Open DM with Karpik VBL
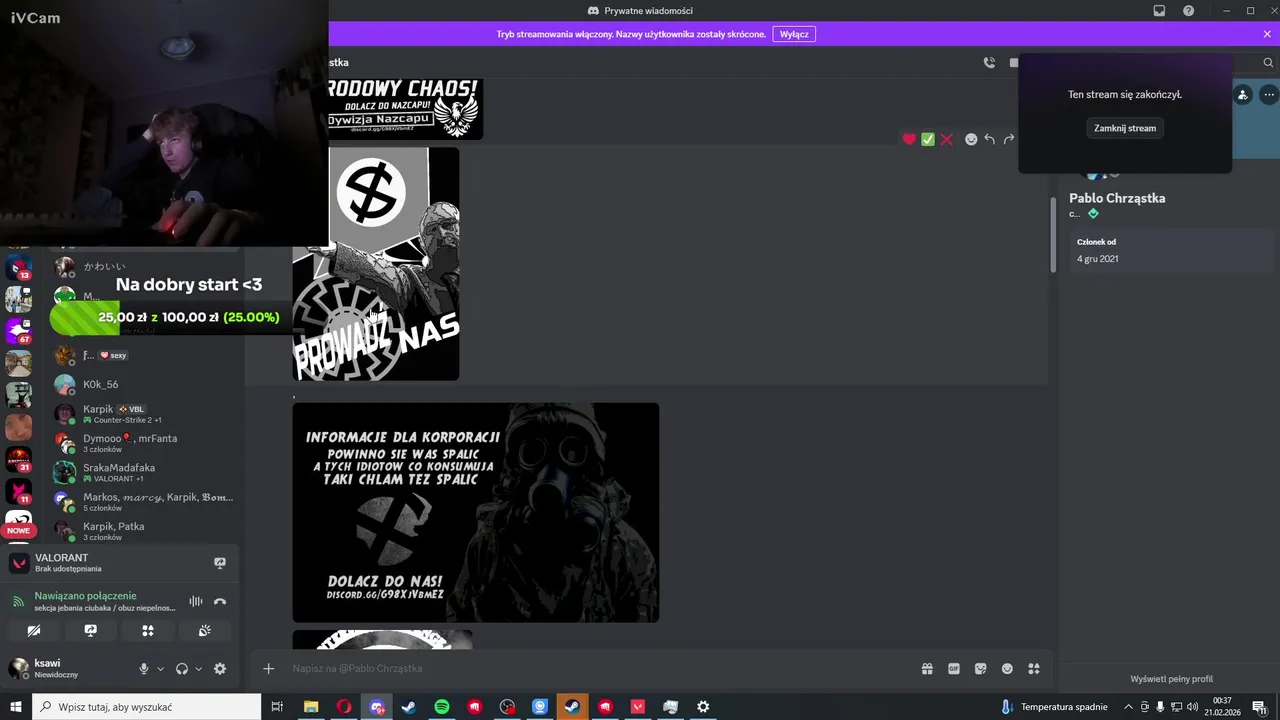The width and height of the screenshot is (1280, 720). click(145, 414)
